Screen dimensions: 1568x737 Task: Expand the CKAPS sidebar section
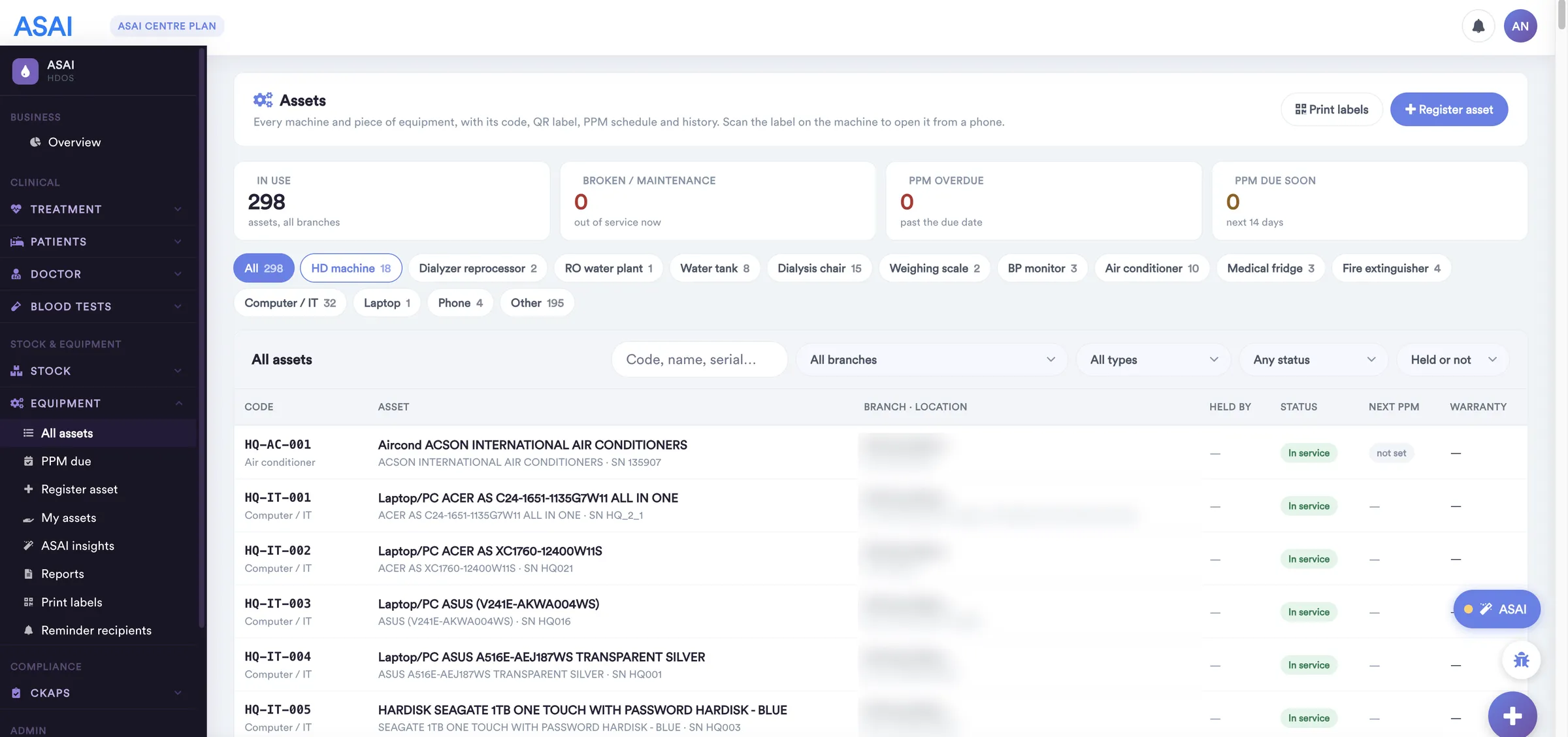coord(98,693)
